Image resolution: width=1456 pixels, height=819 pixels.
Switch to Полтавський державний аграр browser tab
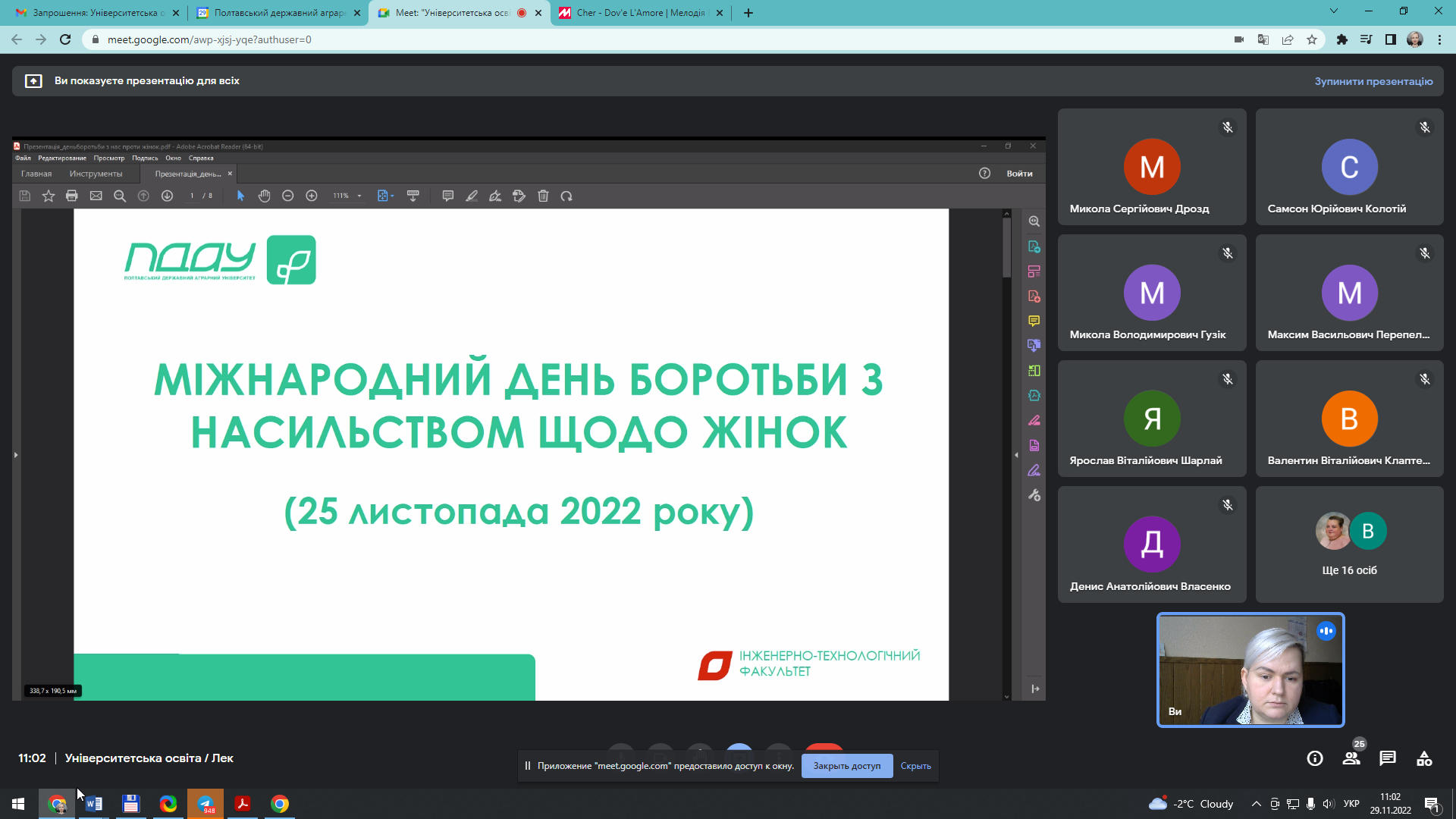(278, 13)
